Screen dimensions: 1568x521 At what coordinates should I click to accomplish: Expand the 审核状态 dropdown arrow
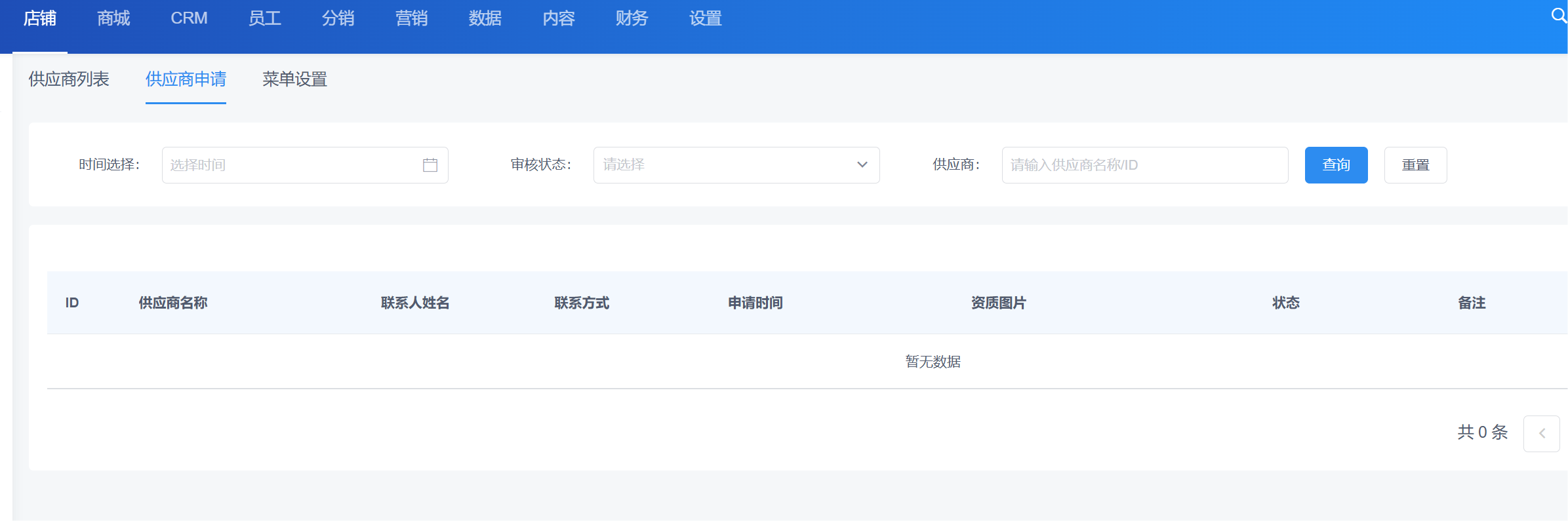[x=862, y=165]
